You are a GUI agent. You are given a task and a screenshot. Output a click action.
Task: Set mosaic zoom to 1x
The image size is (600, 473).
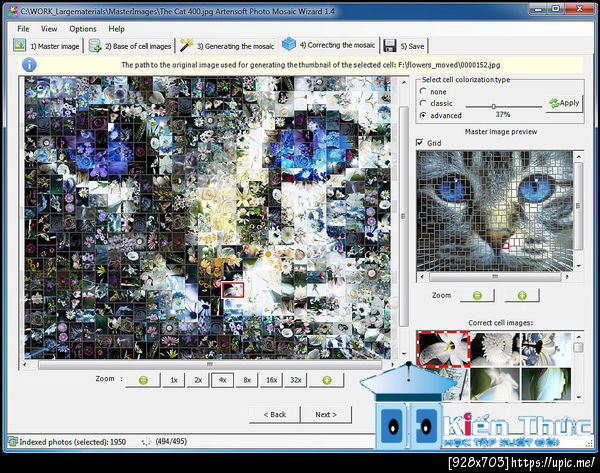click(x=174, y=380)
